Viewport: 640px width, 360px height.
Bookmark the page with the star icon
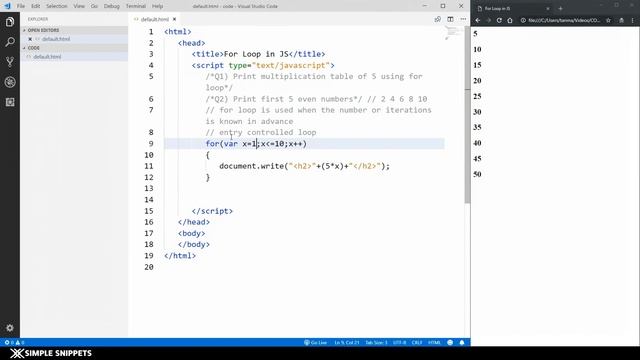(608, 20)
